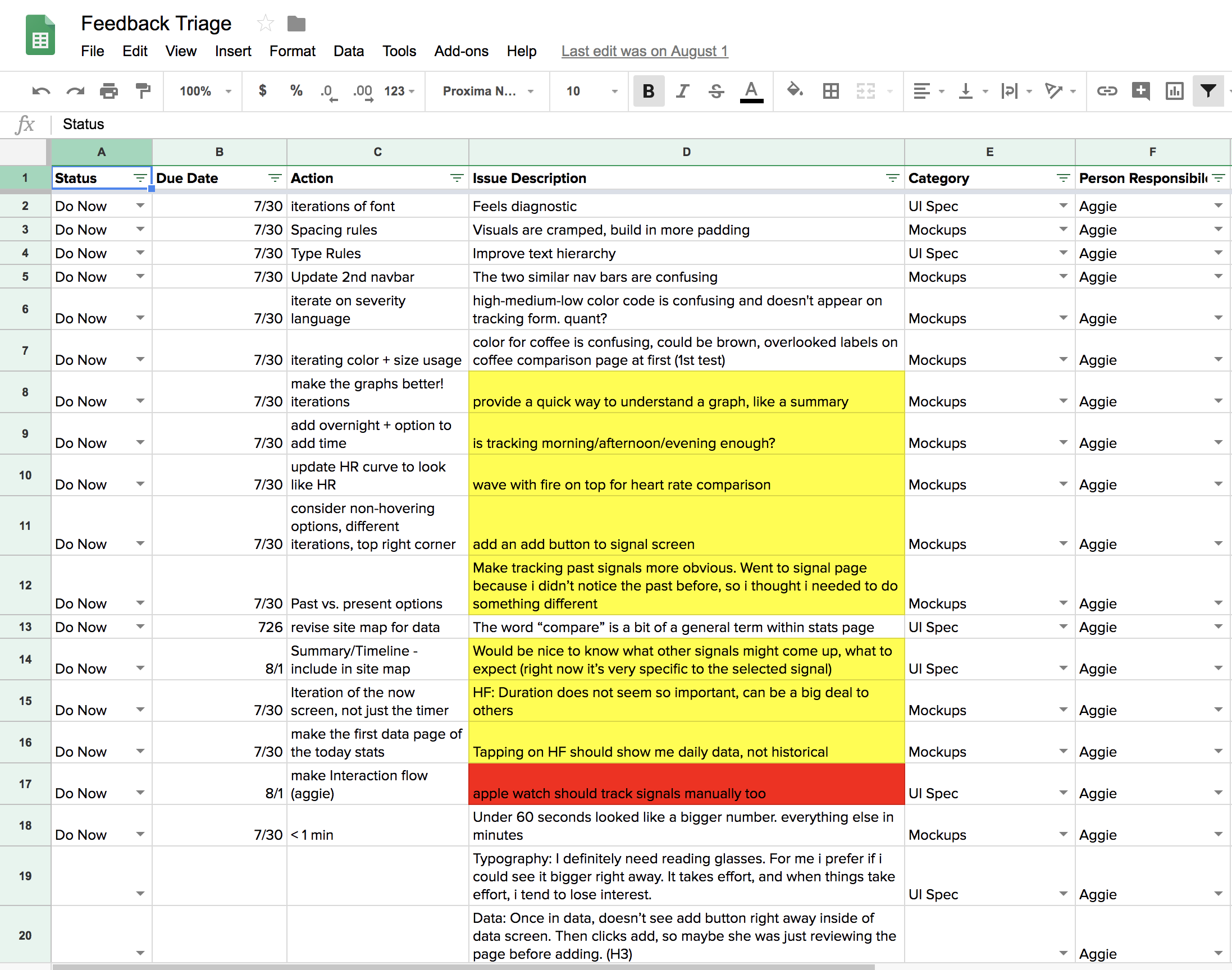Open horizontal align options

point(928,91)
